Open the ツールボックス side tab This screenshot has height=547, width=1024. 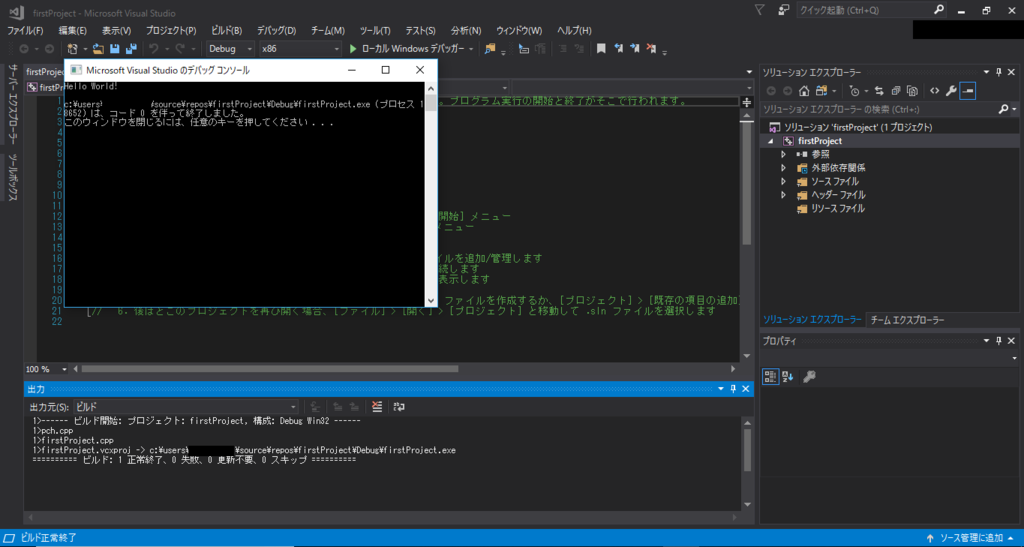point(12,177)
